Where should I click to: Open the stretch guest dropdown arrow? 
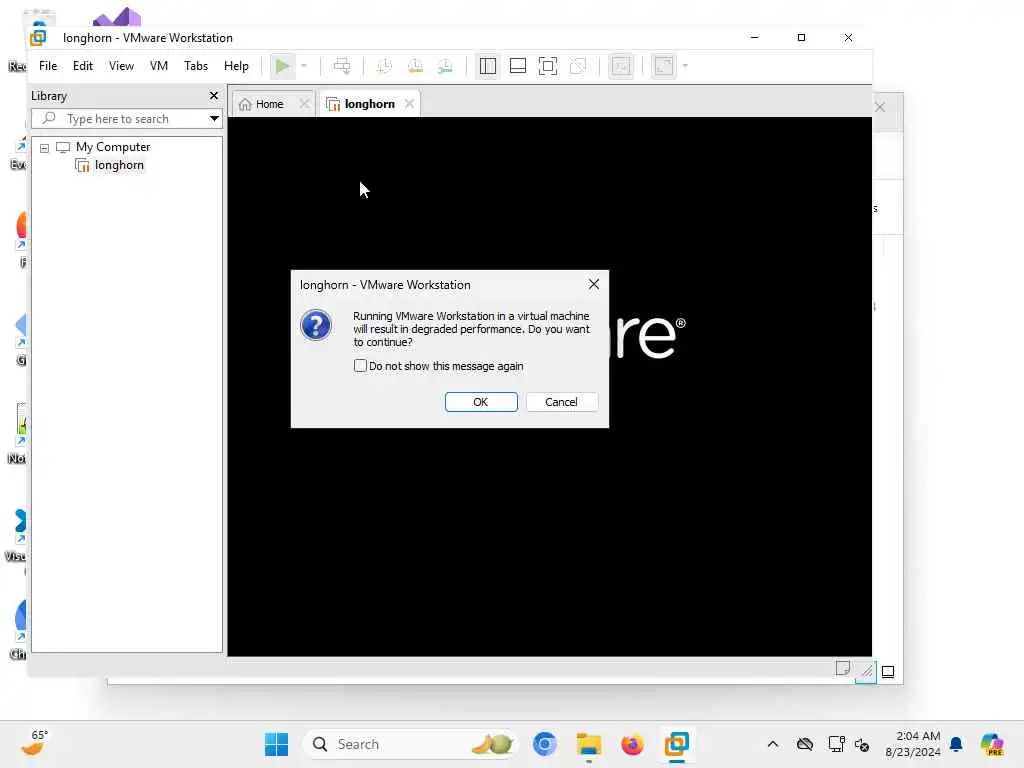685,66
